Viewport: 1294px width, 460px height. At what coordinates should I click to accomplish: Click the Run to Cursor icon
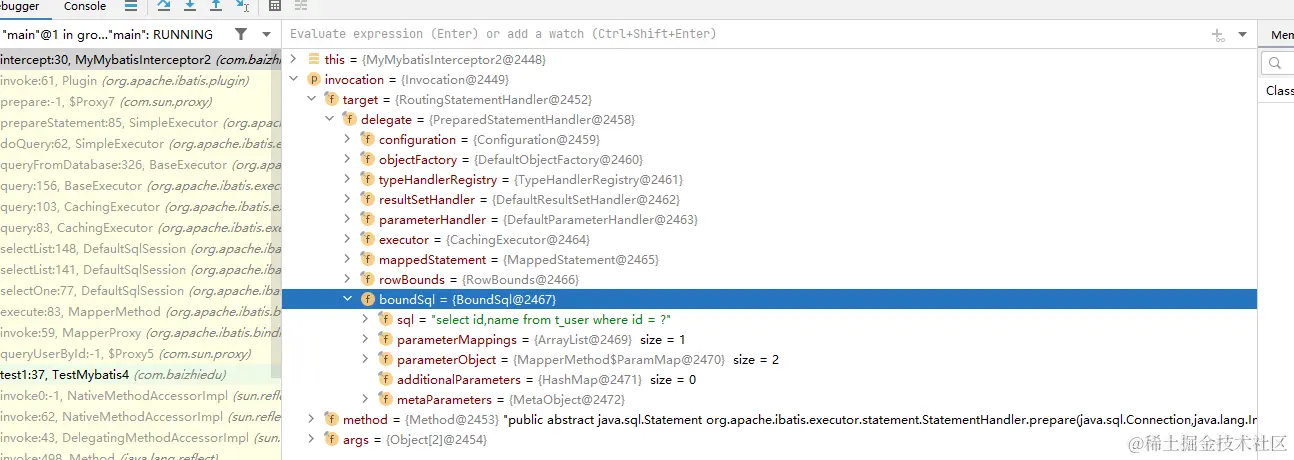point(242,6)
